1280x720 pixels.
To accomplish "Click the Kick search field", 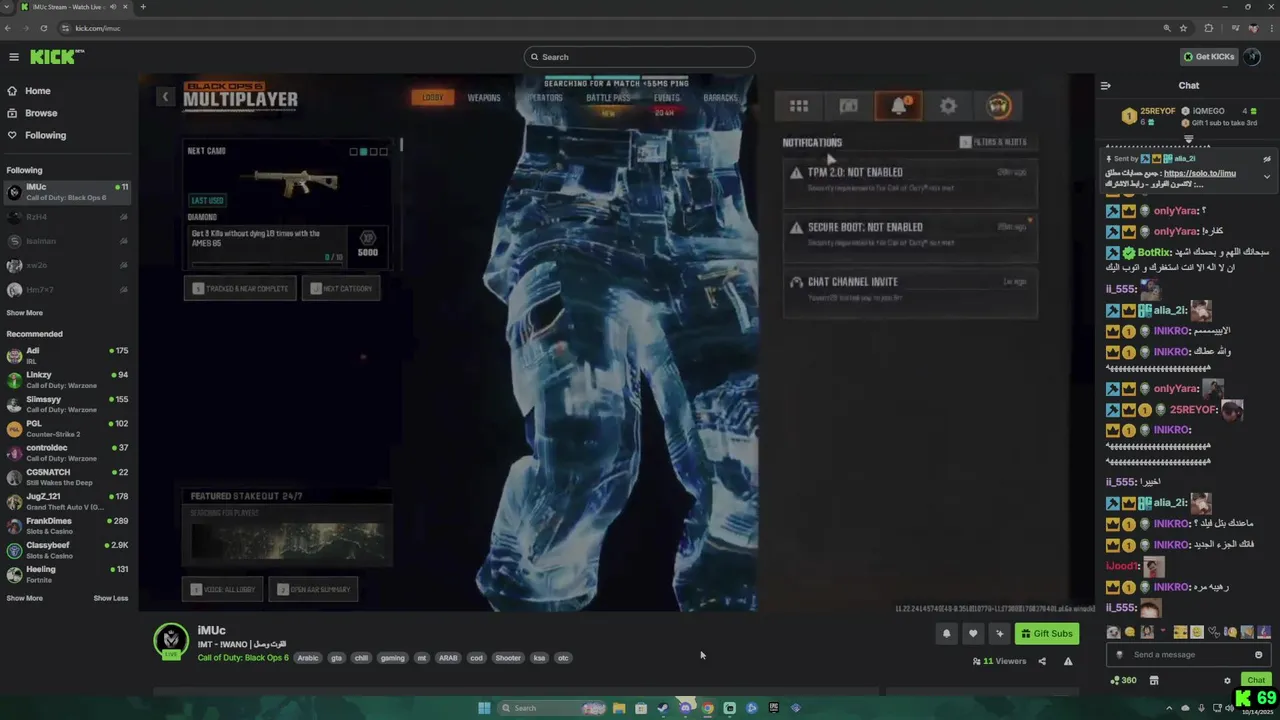I will tap(639, 57).
